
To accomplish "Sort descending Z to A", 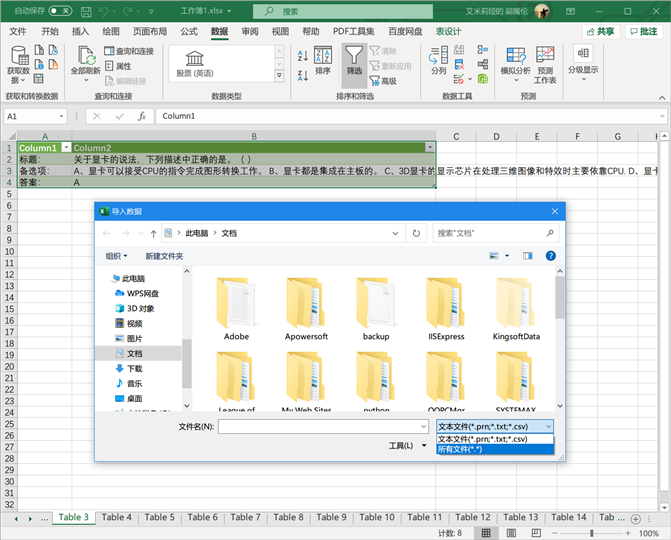I will click(303, 76).
